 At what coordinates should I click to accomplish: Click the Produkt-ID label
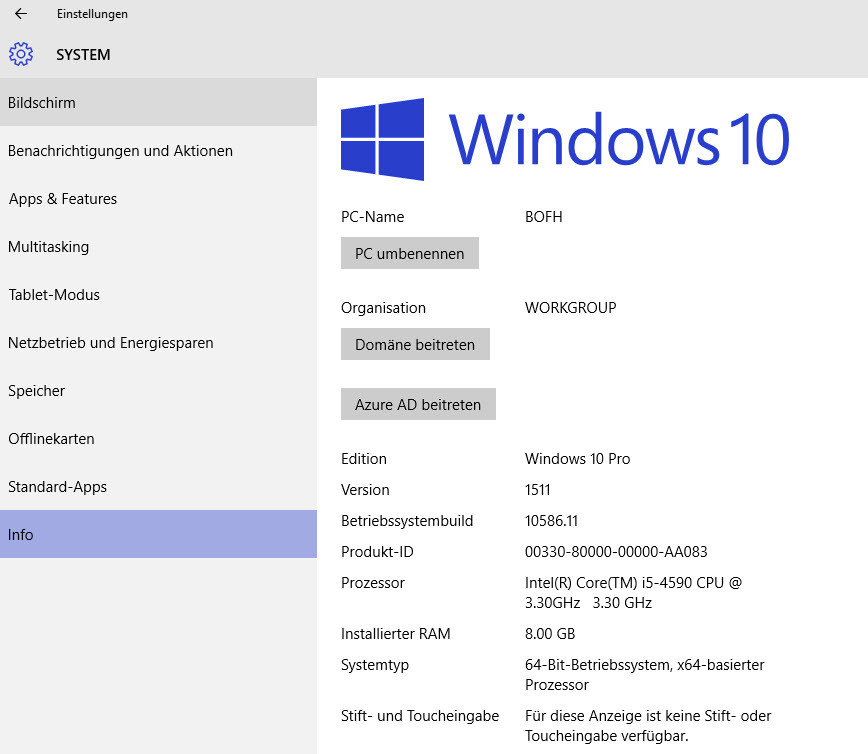pyautogui.click(x=377, y=551)
